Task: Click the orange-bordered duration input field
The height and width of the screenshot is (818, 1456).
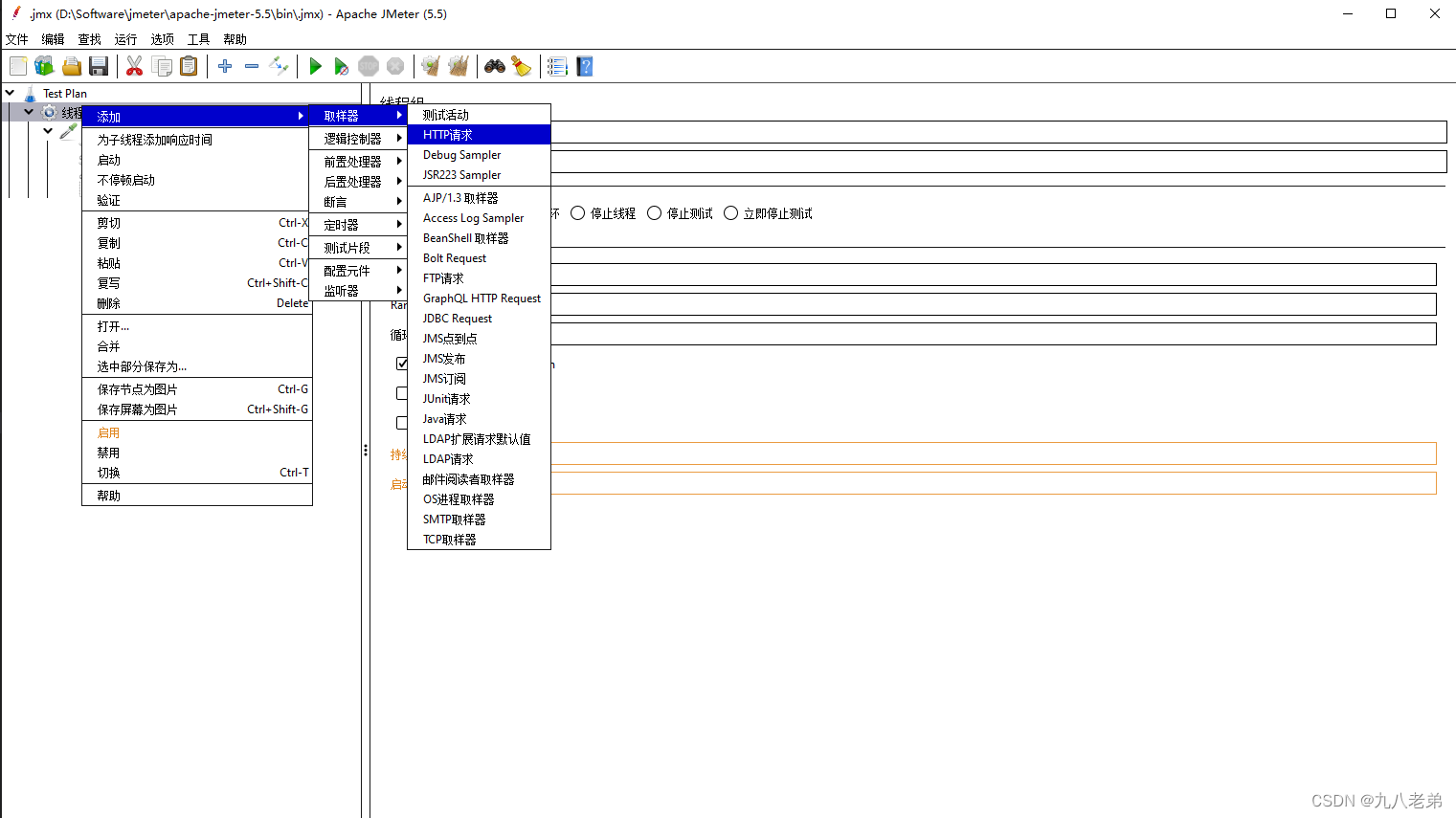Action: pyautogui.click(x=994, y=453)
